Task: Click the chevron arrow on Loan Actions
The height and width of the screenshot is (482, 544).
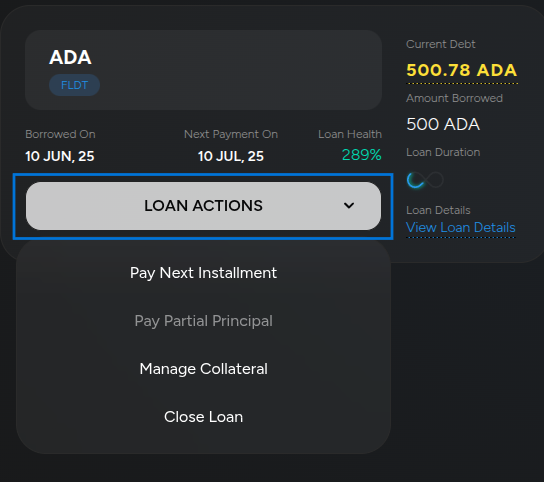Action: (x=349, y=205)
